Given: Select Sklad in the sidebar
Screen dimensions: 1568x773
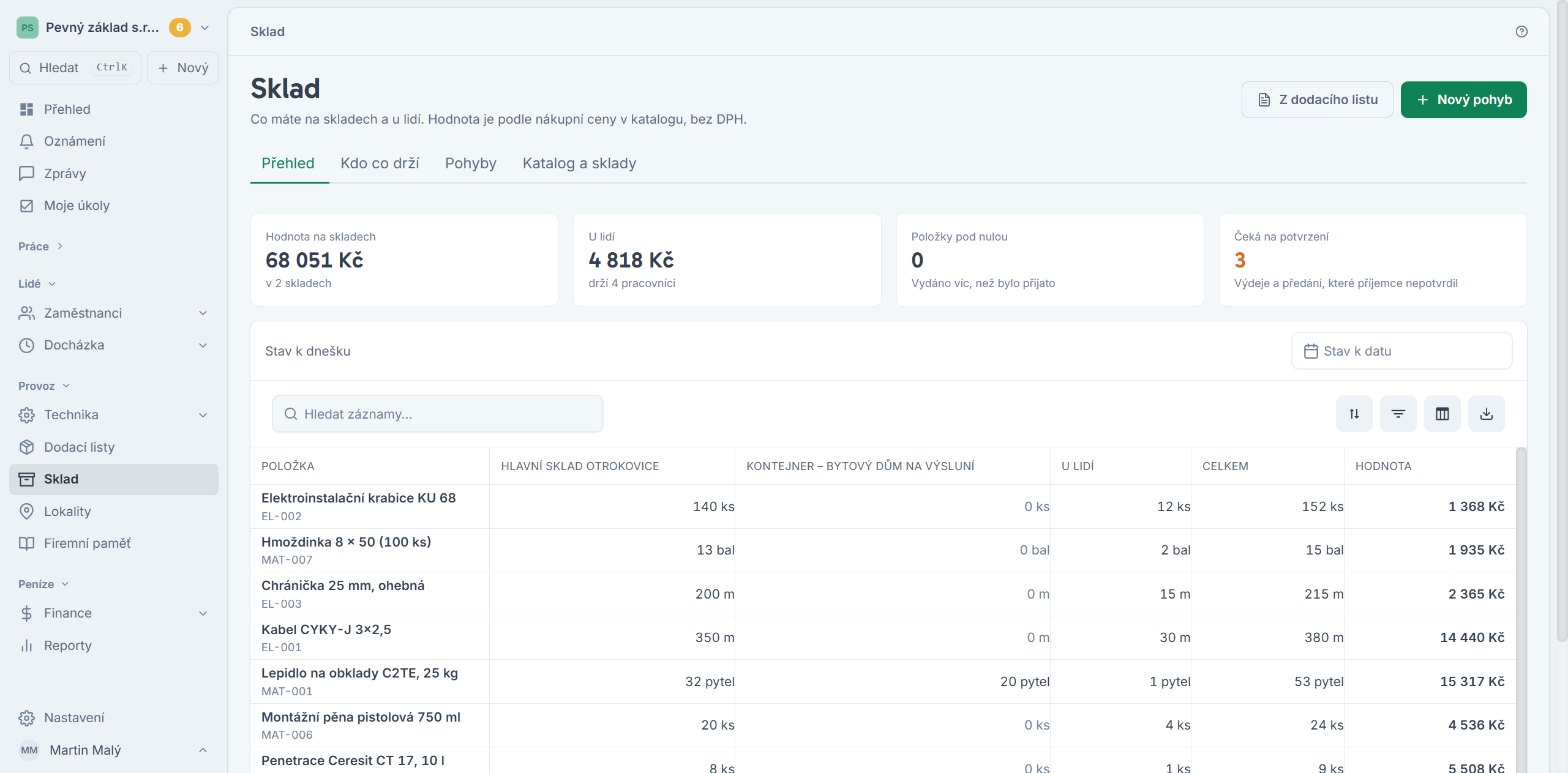Looking at the screenshot, I should coord(113,479).
